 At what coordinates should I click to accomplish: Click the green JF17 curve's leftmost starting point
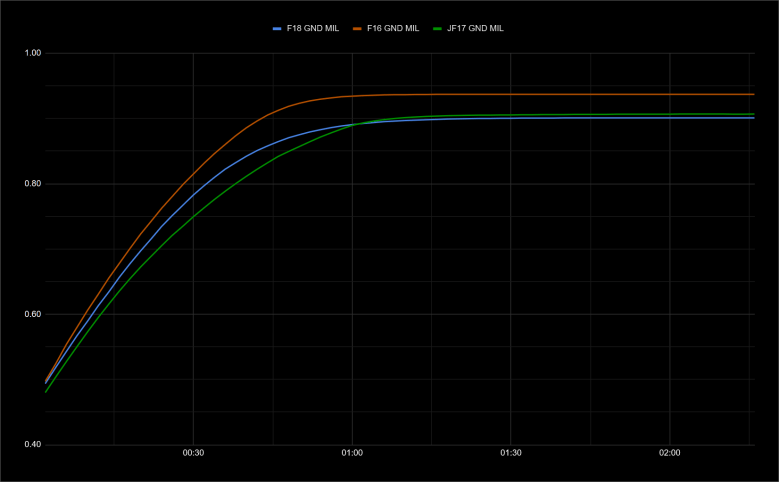46,392
